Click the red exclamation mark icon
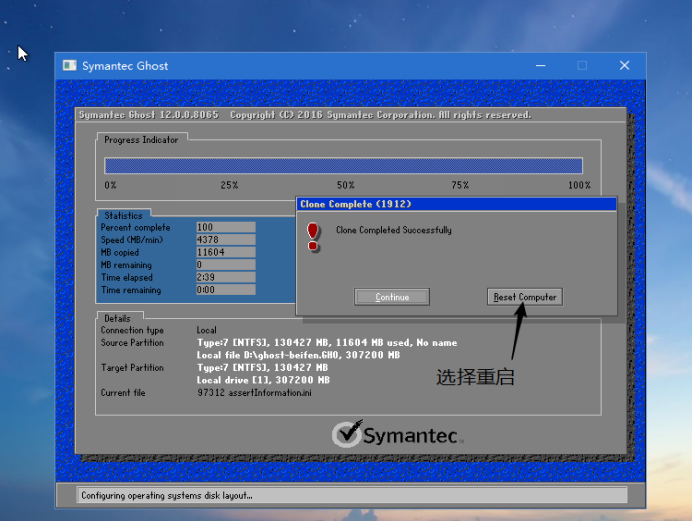The image size is (692, 521). pos(313,237)
